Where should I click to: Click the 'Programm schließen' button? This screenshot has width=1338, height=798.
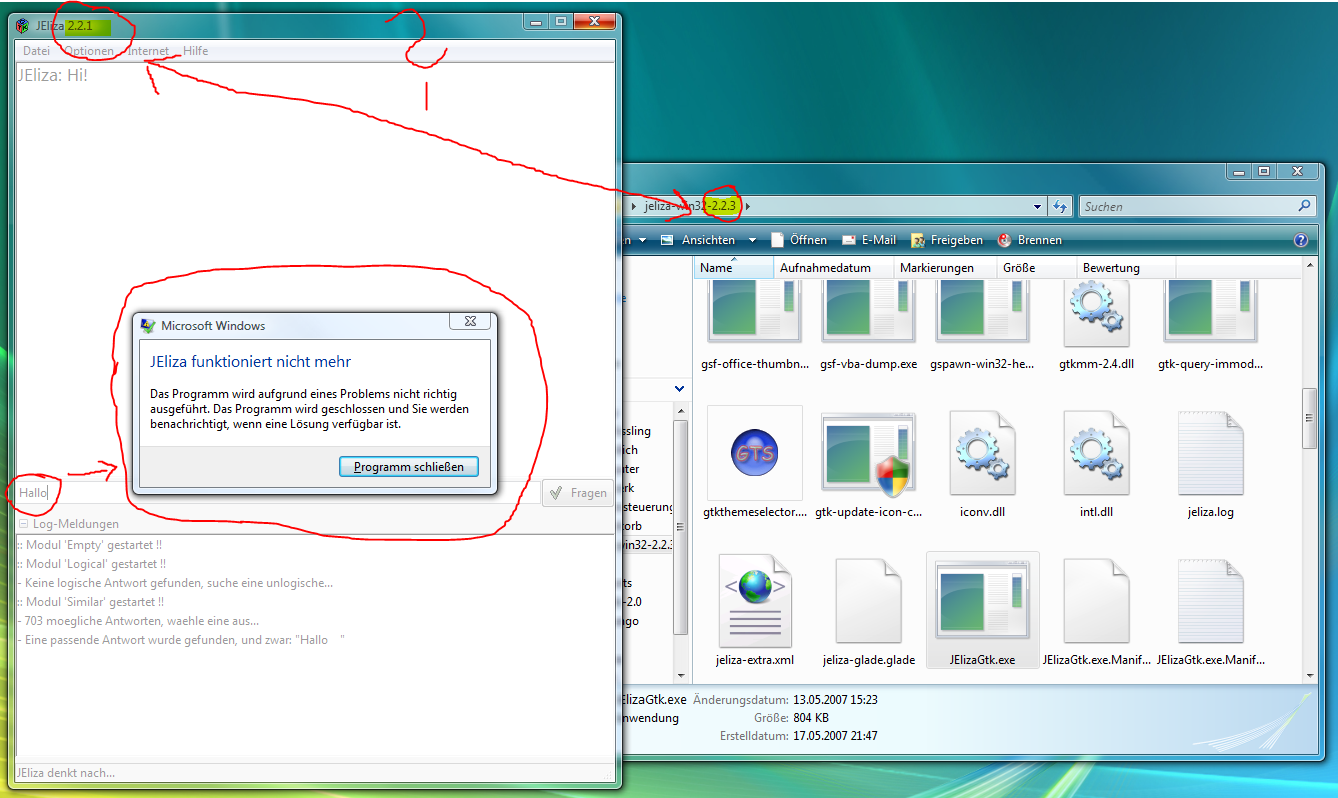coord(409,467)
